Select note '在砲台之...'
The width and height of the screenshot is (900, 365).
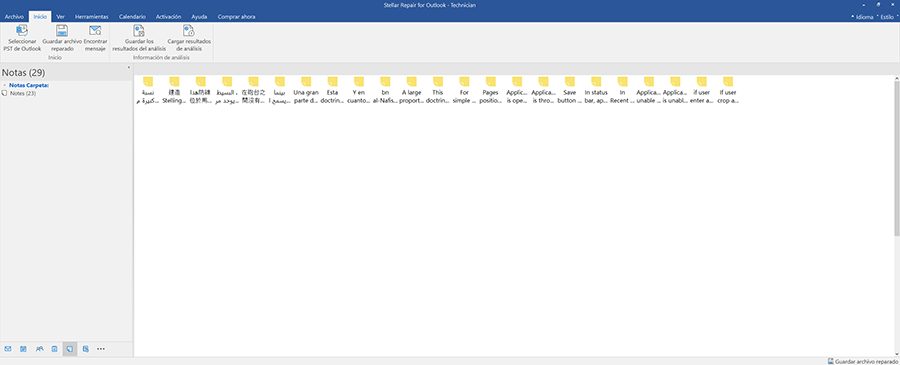point(253,90)
